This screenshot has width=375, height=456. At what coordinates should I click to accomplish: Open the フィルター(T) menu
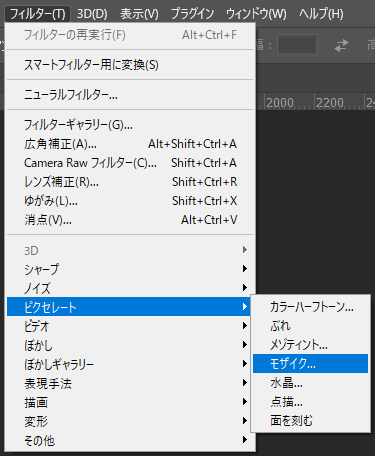pyautogui.click(x=38, y=14)
